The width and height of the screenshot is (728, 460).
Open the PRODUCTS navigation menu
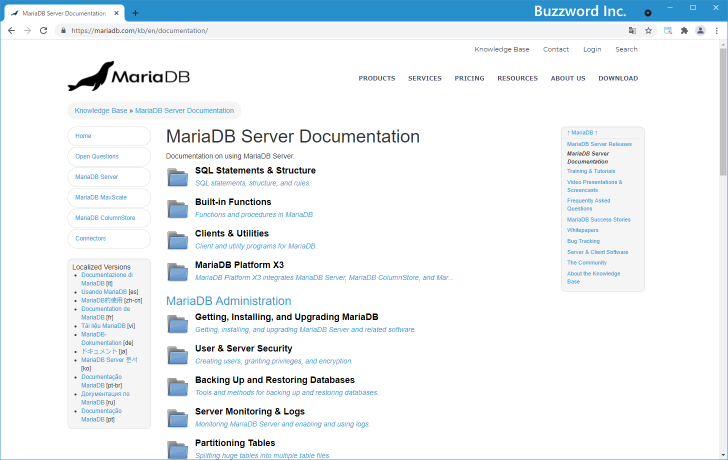(x=377, y=78)
